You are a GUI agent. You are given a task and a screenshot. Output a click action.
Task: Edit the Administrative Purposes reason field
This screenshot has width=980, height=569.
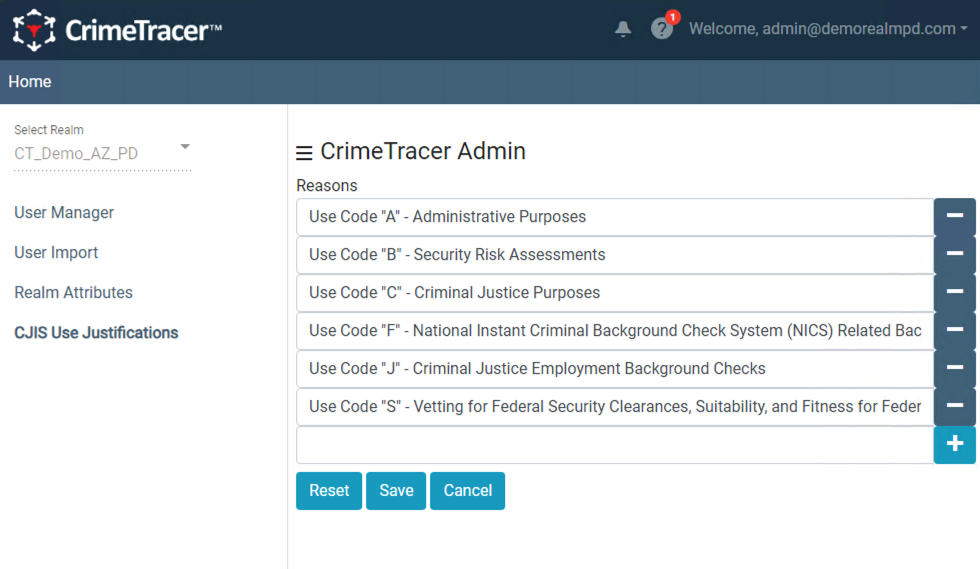(x=615, y=217)
